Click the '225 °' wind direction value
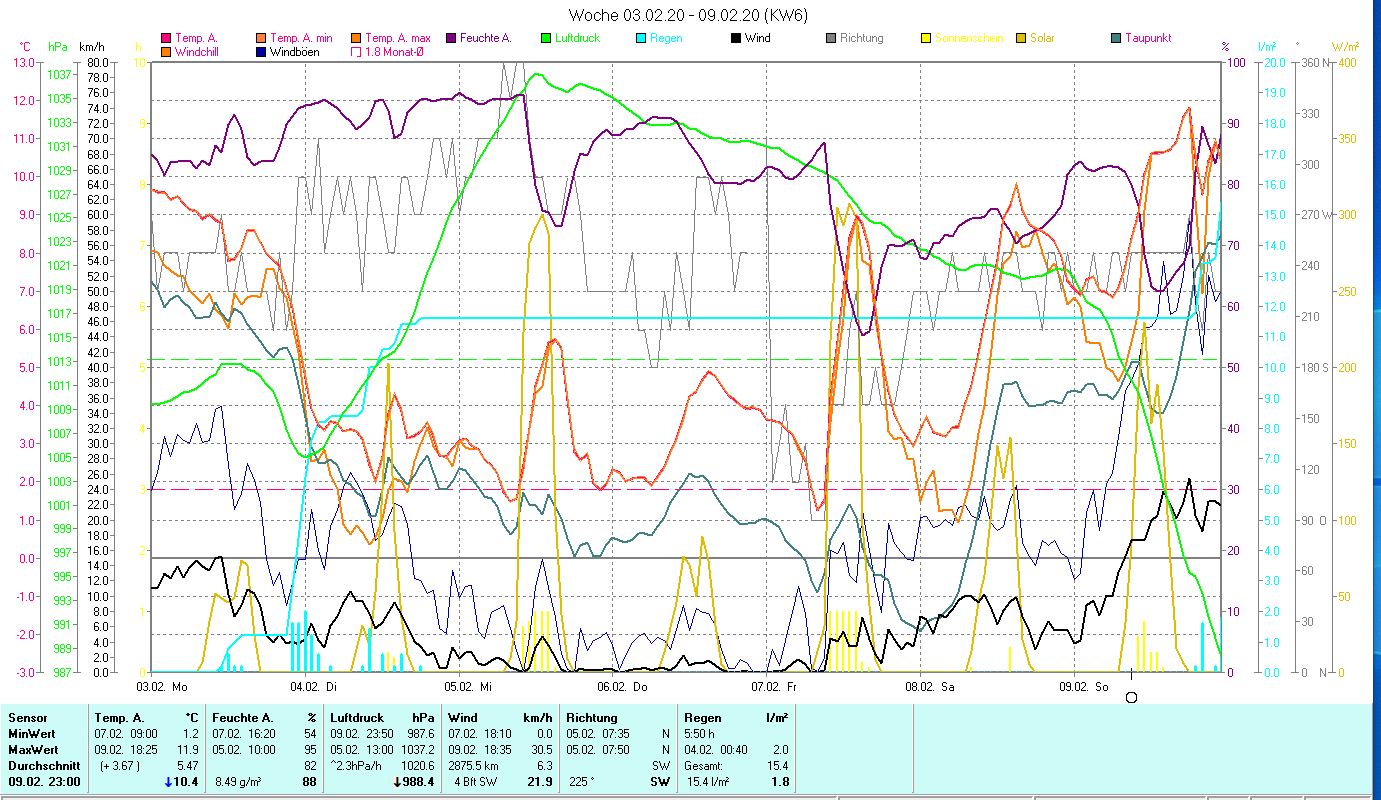 (583, 782)
